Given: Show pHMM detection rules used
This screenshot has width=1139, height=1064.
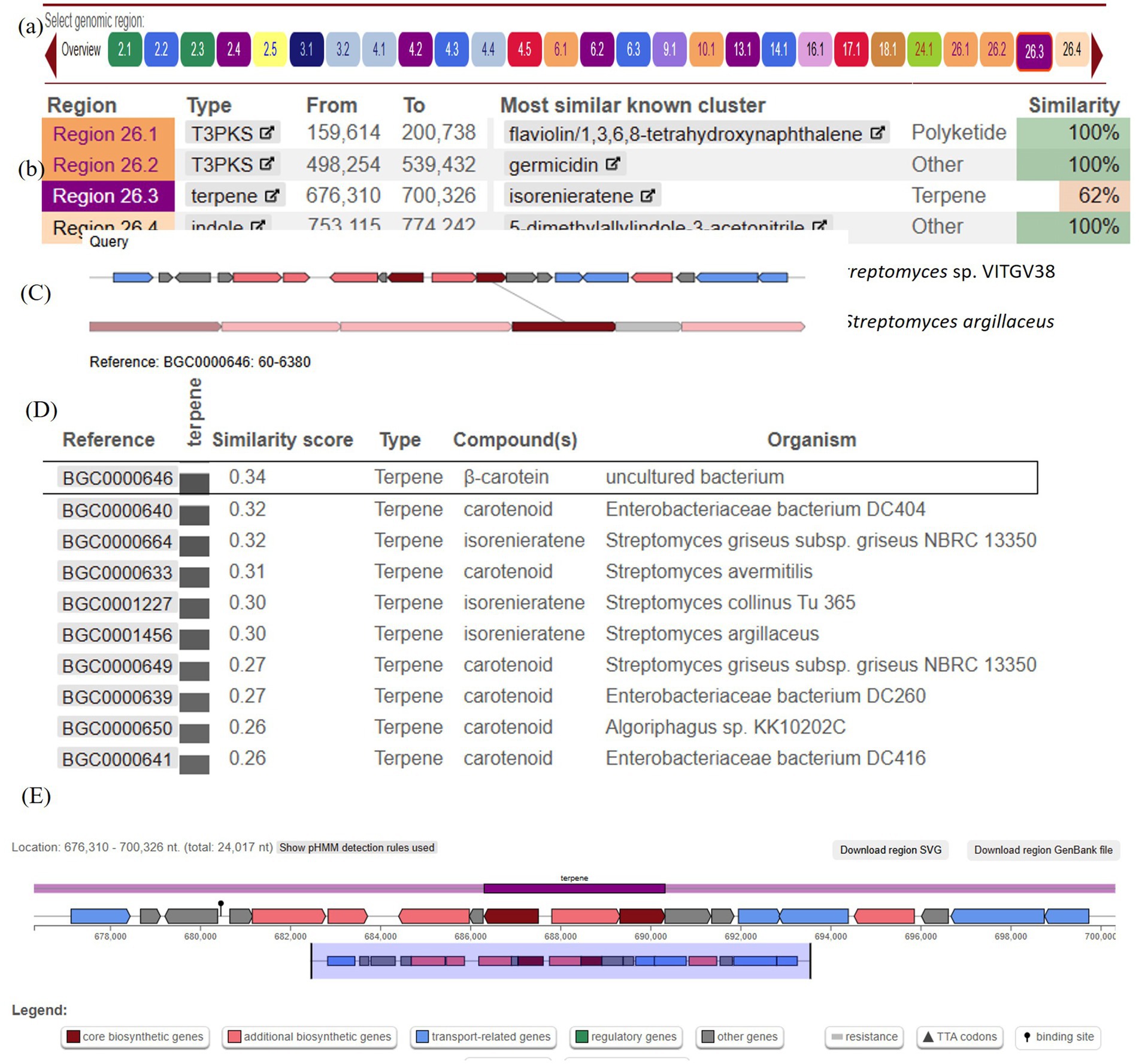Looking at the screenshot, I should coord(357,848).
